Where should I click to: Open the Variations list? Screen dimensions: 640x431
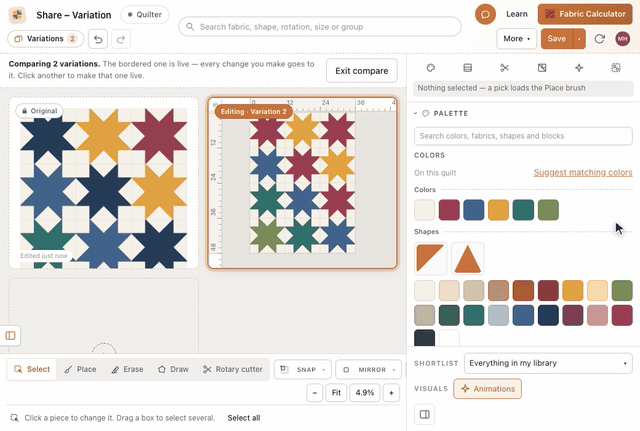point(46,39)
